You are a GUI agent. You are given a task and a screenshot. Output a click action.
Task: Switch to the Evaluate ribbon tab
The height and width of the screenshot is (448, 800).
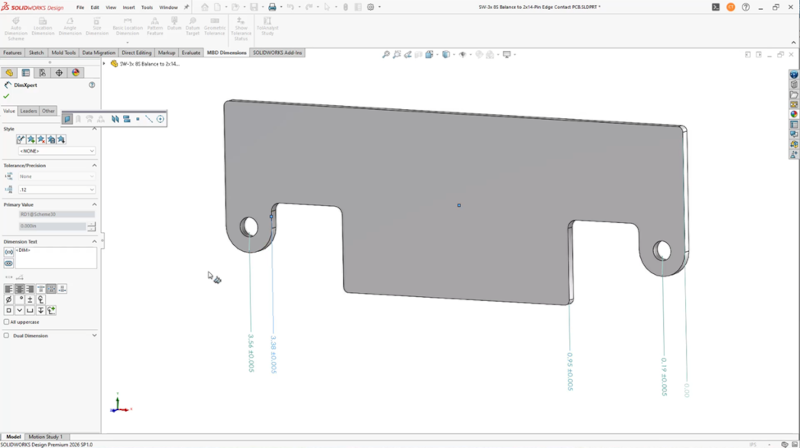[191, 52]
